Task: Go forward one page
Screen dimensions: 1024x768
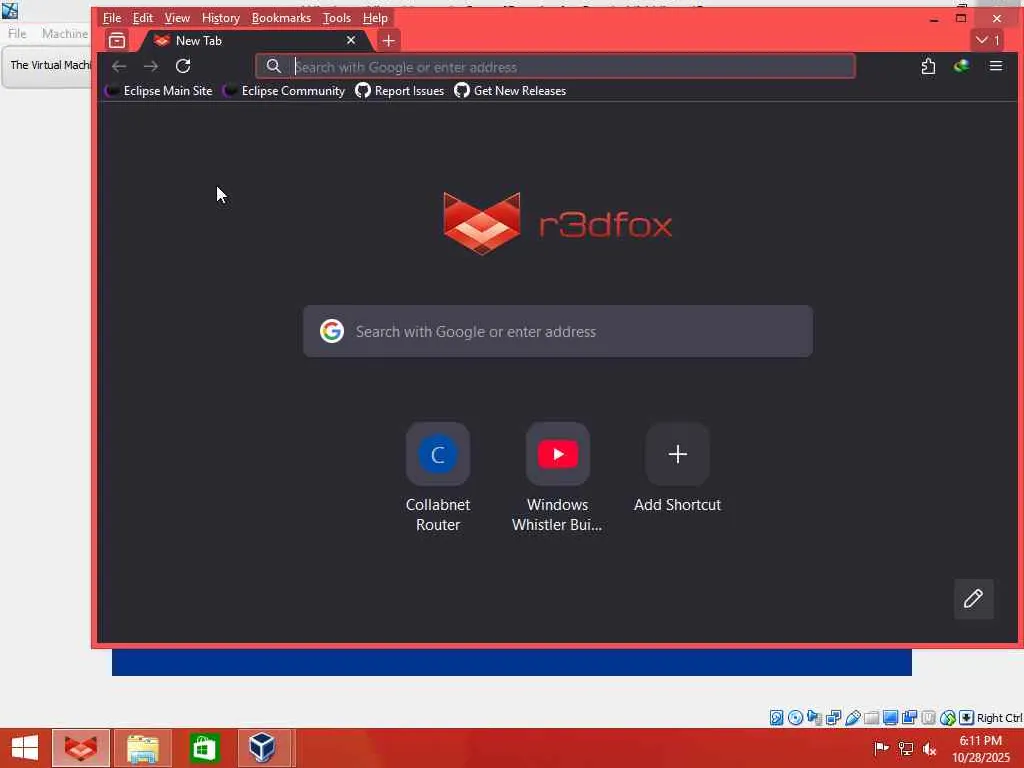Action: [151, 66]
